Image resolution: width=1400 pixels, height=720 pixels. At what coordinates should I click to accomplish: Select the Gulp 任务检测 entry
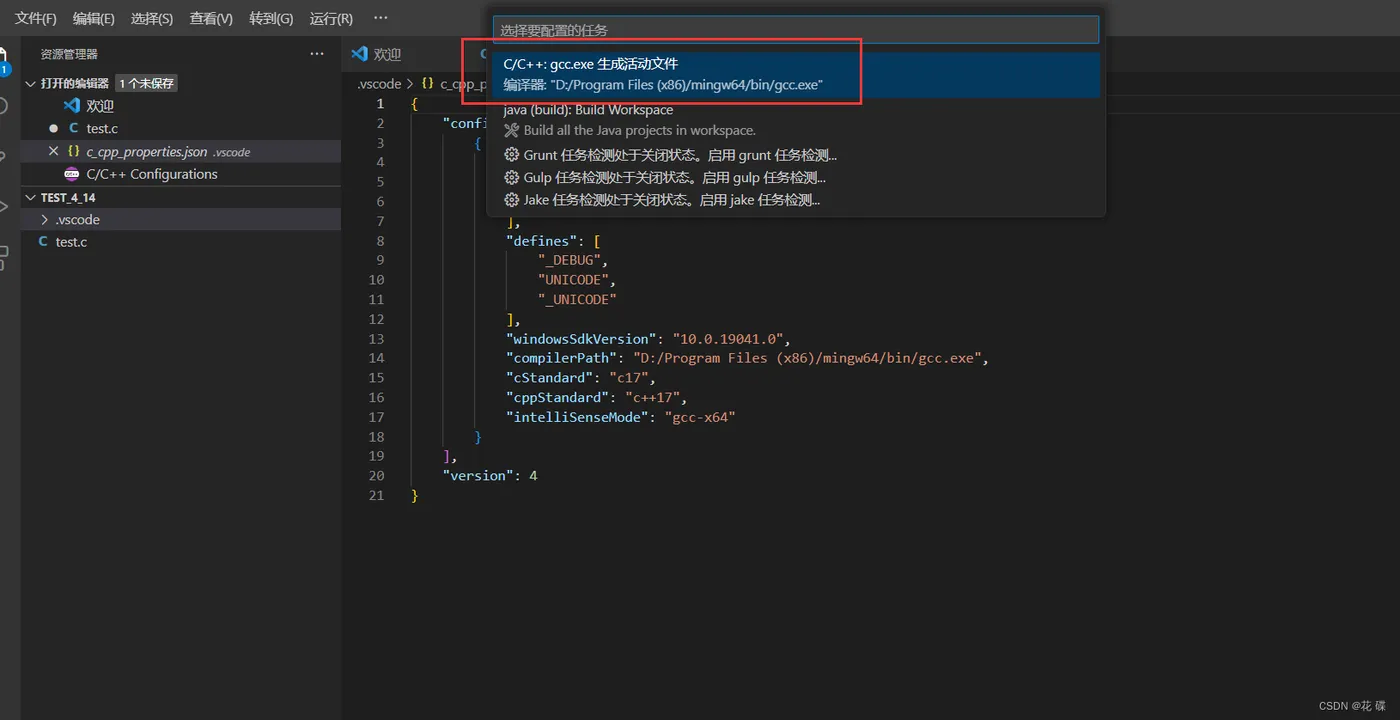point(796,178)
